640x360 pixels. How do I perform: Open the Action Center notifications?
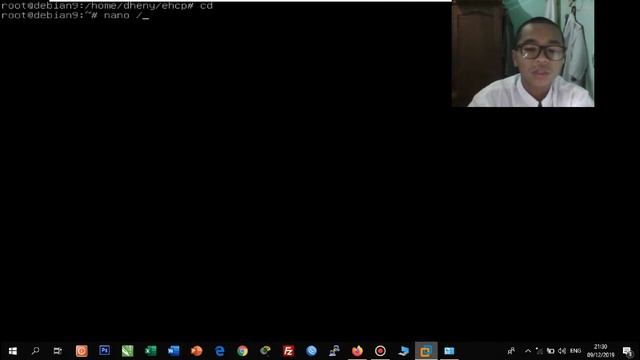(x=627, y=351)
